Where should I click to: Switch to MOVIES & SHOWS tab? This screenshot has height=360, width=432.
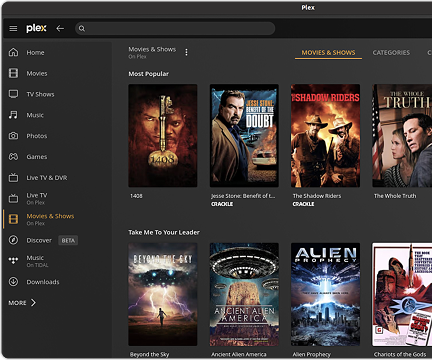(328, 53)
